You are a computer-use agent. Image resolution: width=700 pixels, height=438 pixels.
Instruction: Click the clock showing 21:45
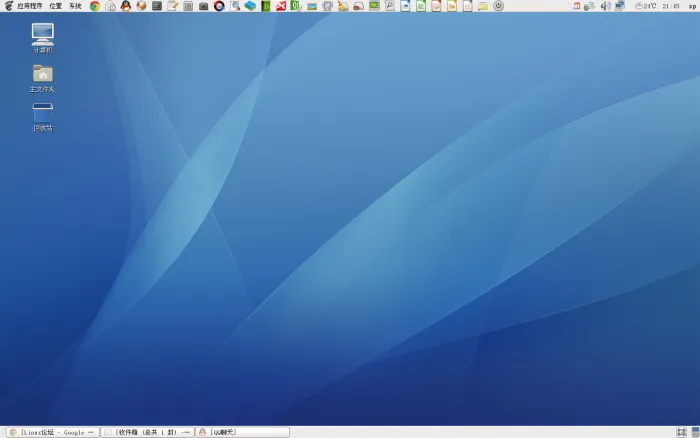pos(671,6)
